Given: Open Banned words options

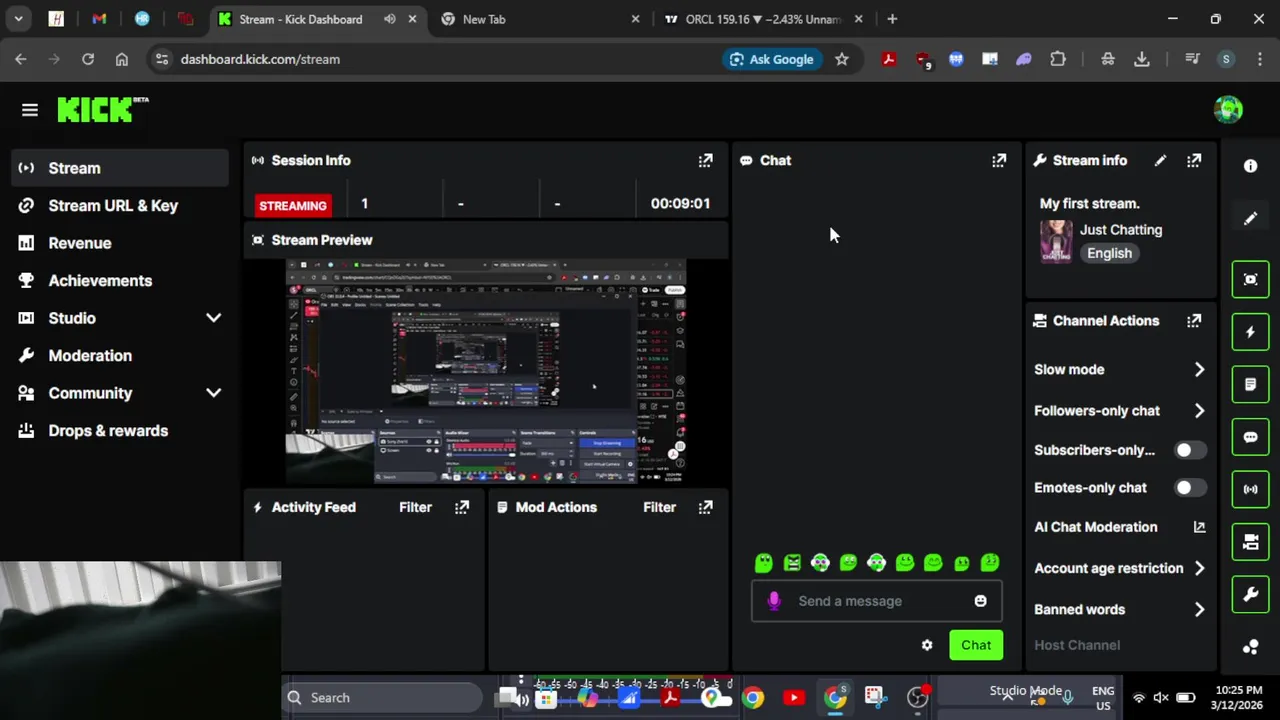Looking at the screenshot, I should (x=1120, y=609).
